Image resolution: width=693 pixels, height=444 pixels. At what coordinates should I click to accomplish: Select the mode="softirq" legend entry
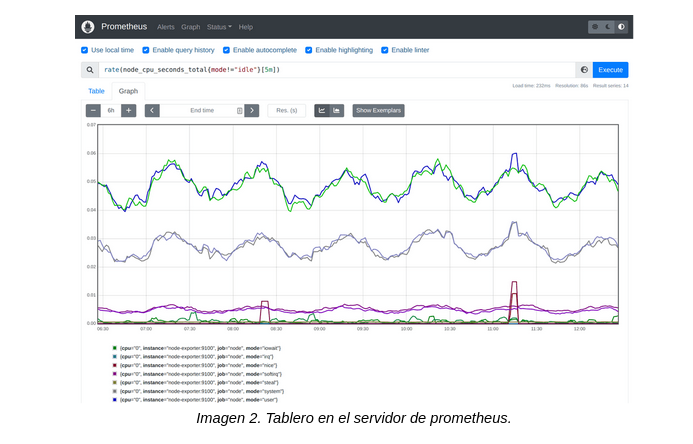point(201,374)
